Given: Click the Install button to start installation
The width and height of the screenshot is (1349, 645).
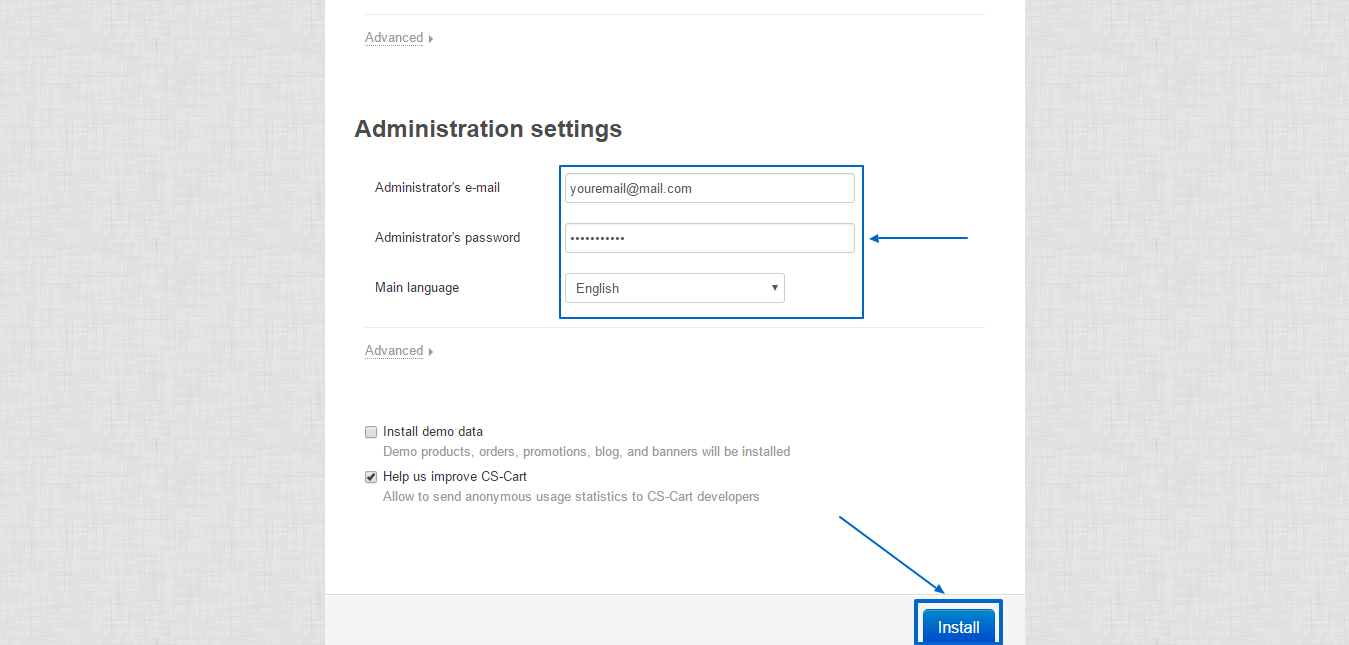Looking at the screenshot, I should pyautogui.click(x=958, y=626).
